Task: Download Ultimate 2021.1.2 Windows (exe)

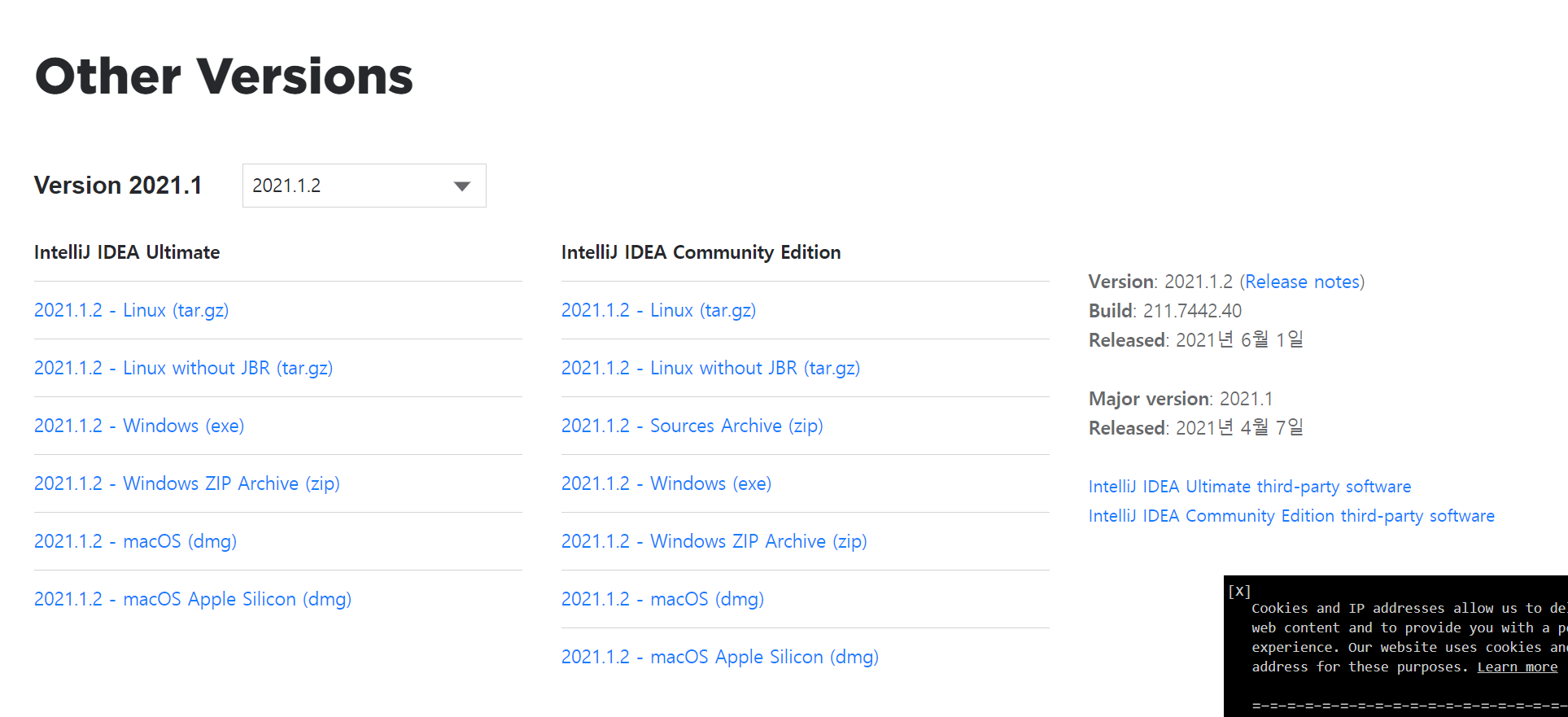Action: click(139, 426)
